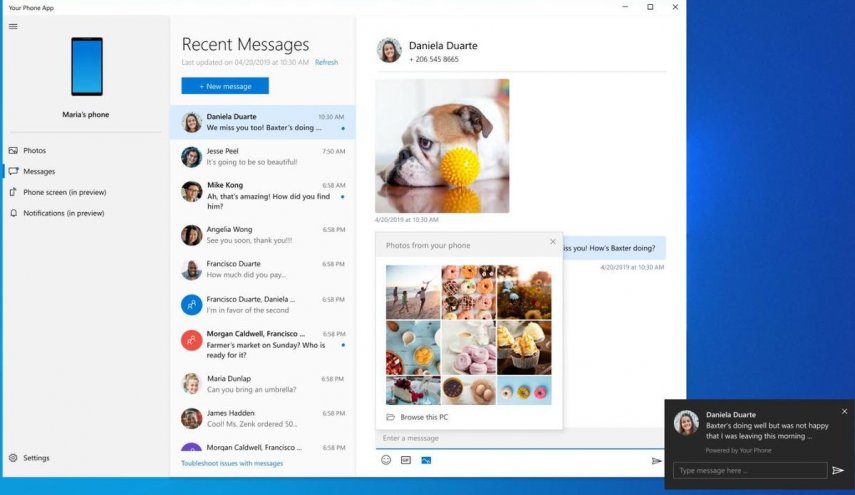Open Notifications (in preview) section
Image resolution: width=855 pixels, height=495 pixels.
pos(57,213)
